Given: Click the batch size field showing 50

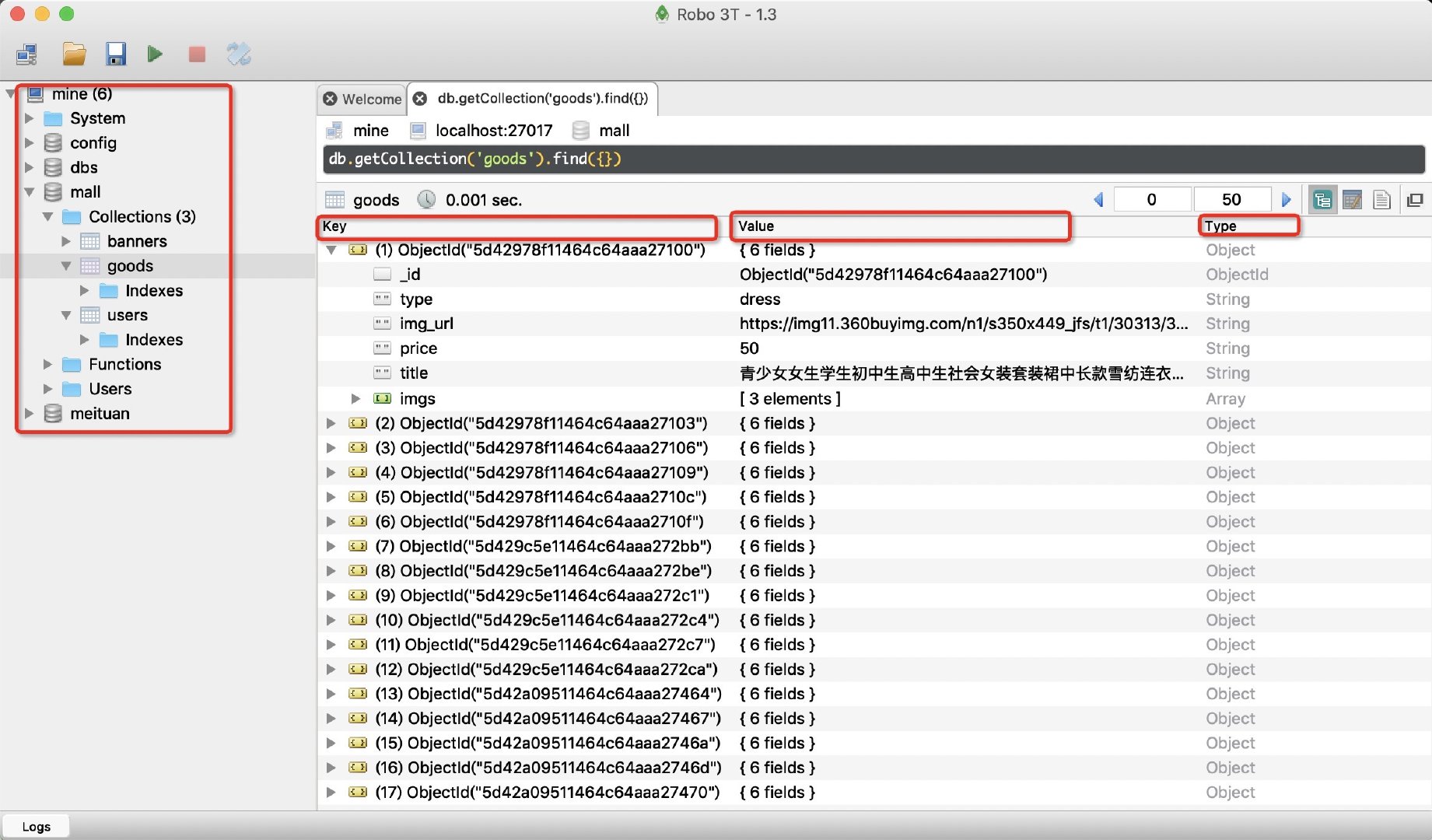Looking at the screenshot, I should click(x=1231, y=199).
